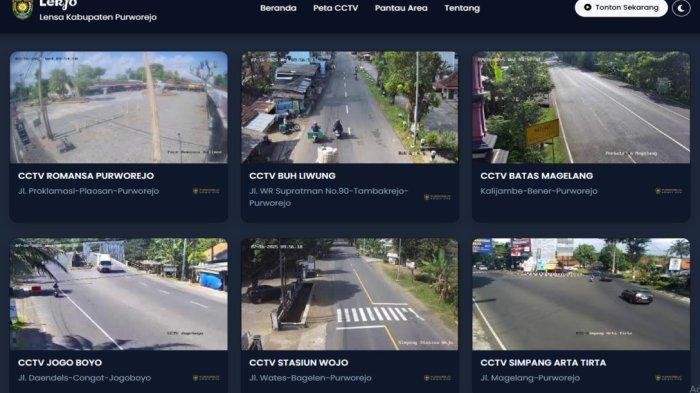Click the Lensa Kabupaten Purworejo subtitle

pyautogui.click(x=98, y=17)
